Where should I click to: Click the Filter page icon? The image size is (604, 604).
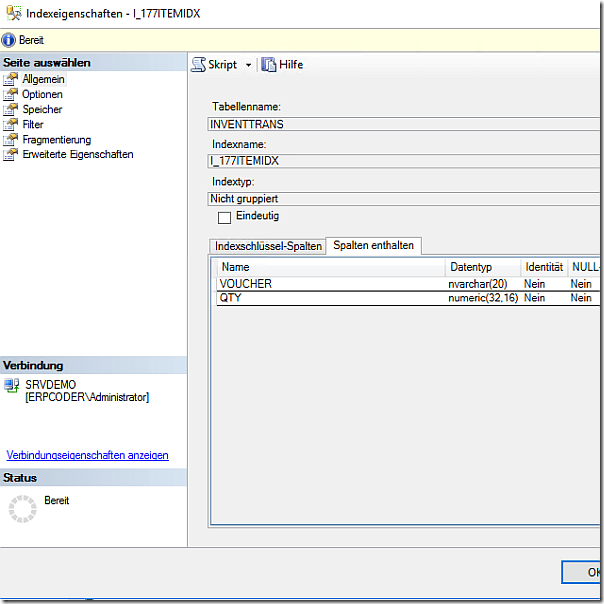click(11, 124)
